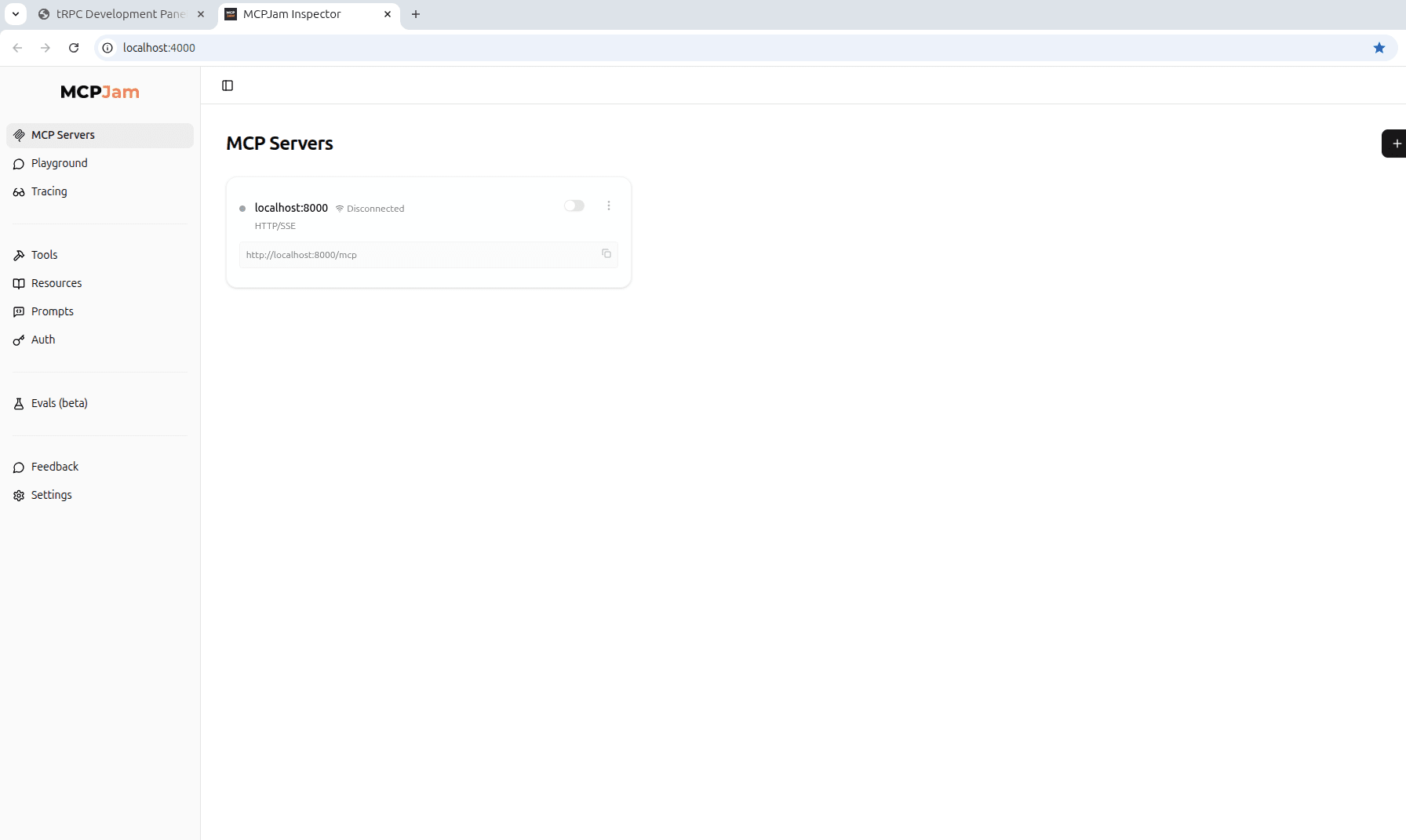1406x840 pixels.
Task: Open the Prompts section
Action: pyautogui.click(x=100, y=311)
